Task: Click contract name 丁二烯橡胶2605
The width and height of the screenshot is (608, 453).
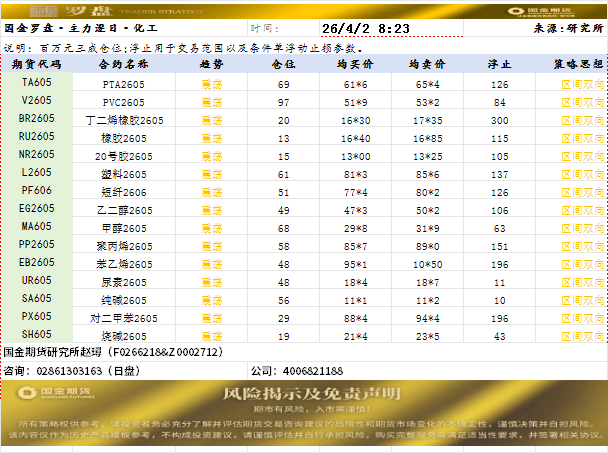Action: pyautogui.click(x=124, y=120)
